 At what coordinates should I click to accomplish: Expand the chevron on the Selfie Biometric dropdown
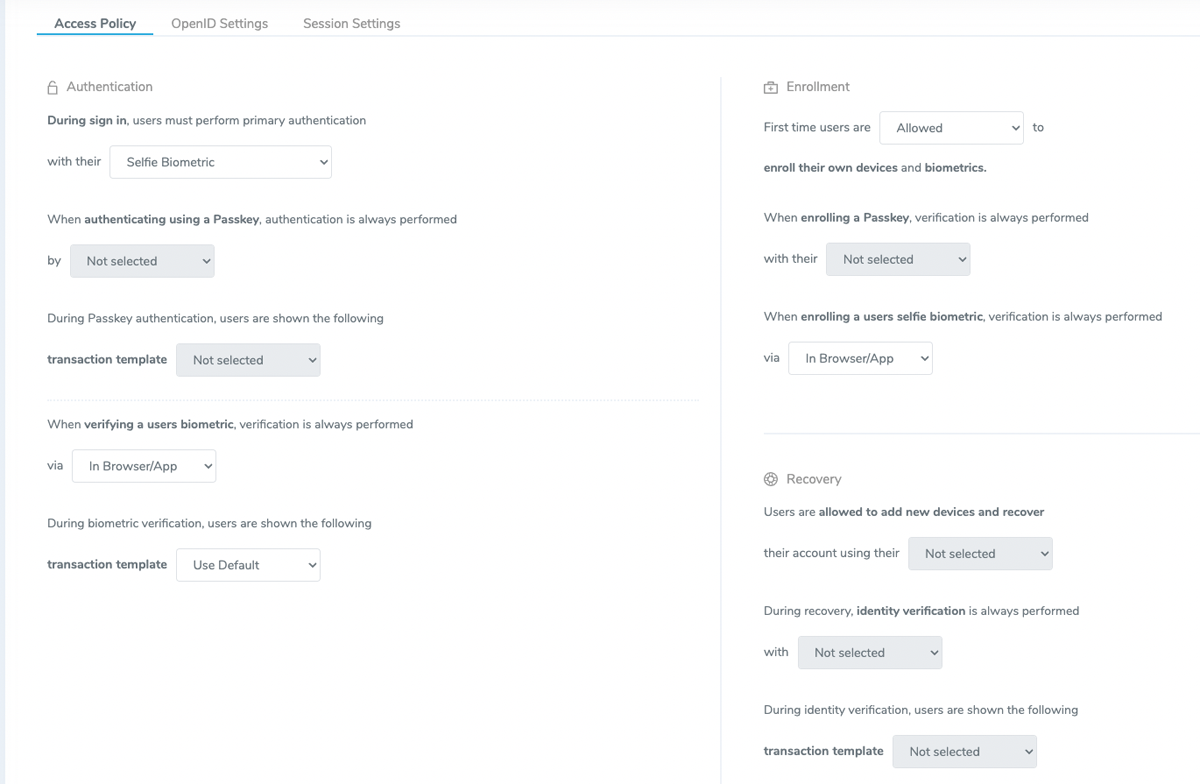coord(319,161)
